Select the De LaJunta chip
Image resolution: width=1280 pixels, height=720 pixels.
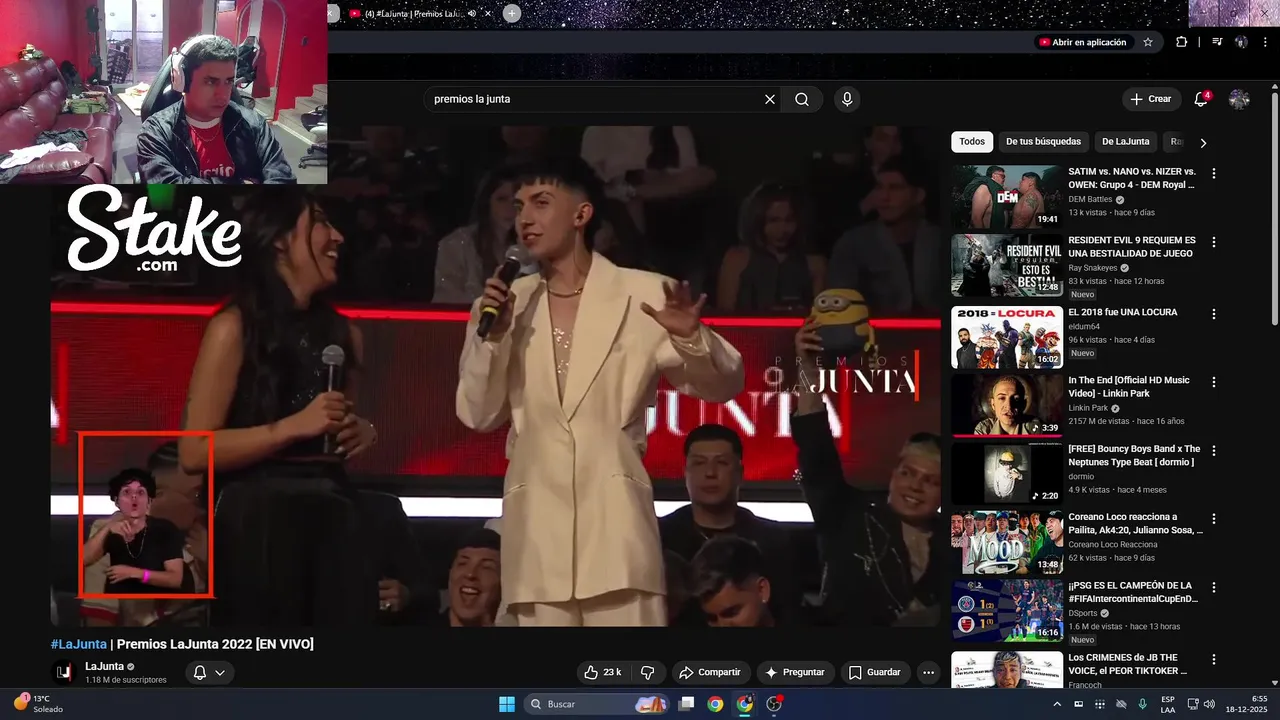pos(1126,142)
